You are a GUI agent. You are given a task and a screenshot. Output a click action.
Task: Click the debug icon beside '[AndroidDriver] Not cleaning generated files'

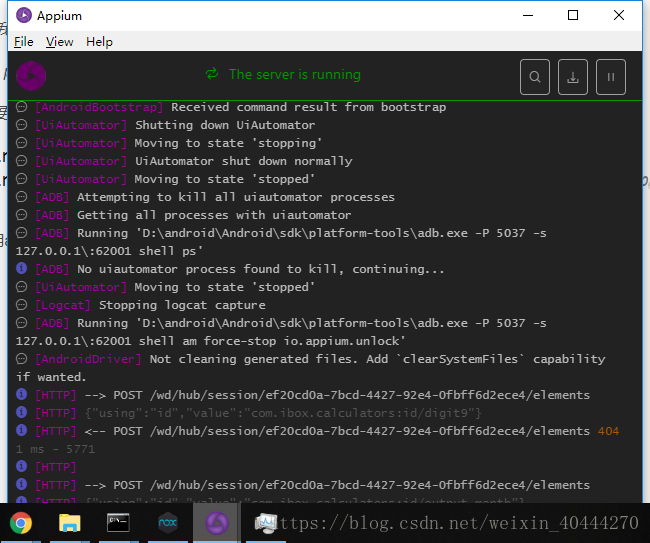pyautogui.click(x=22, y=359)
